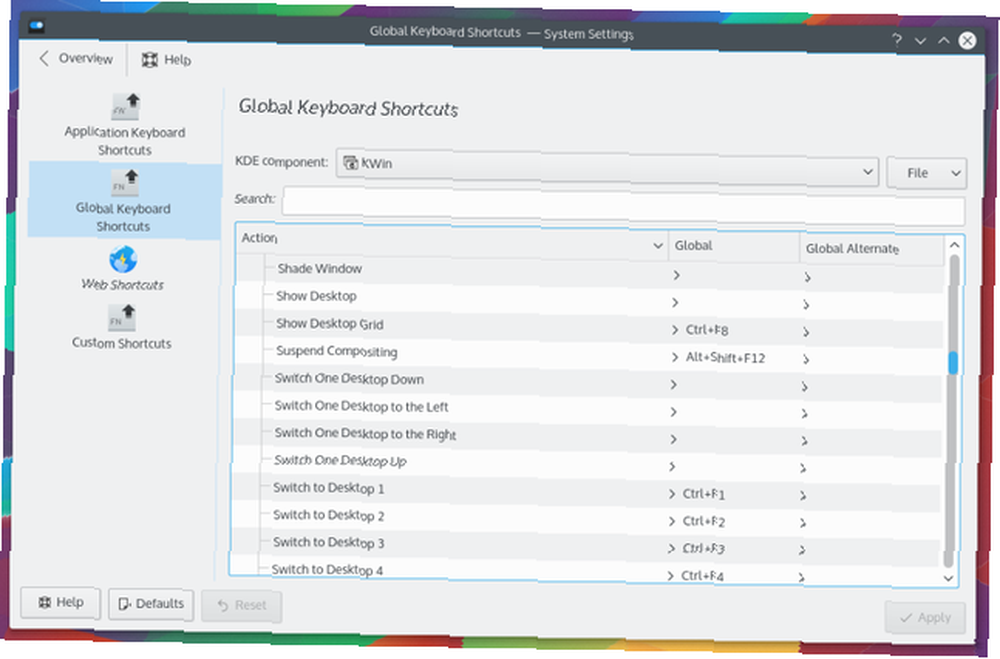Select Switch One Desktop to the Left
Image resolution: width=1000 pixels, height=659 pixels.
tap(361, 406)
